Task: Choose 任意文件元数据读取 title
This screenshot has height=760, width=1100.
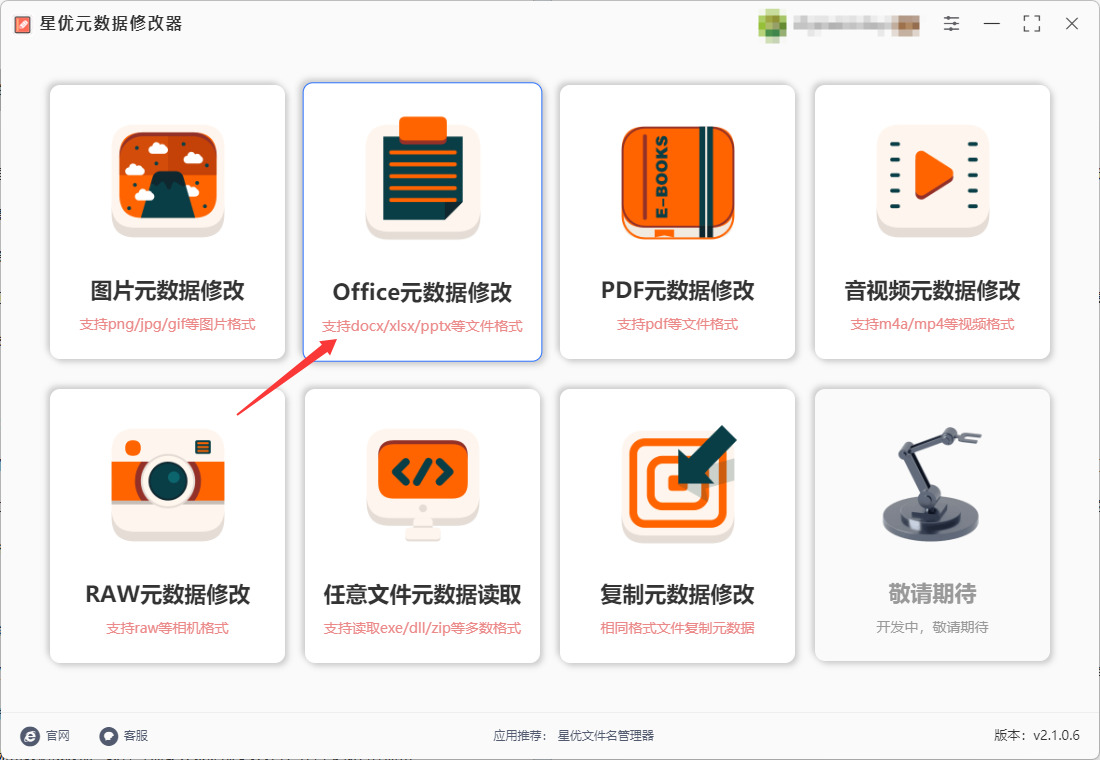Action: (422, 594)
